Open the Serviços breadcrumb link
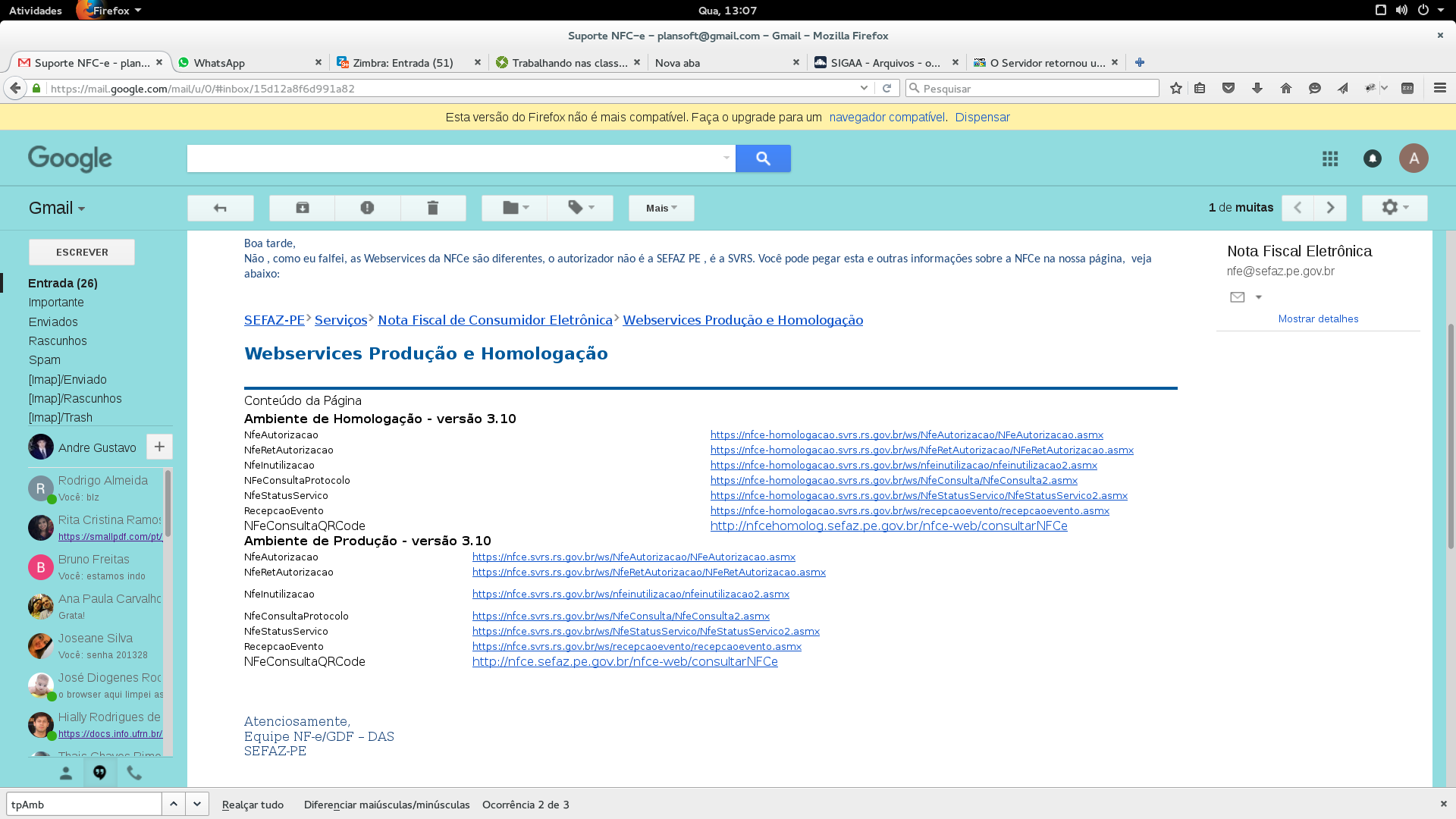The height and width of the screenshot is (819, 1456). pos(340,320)
